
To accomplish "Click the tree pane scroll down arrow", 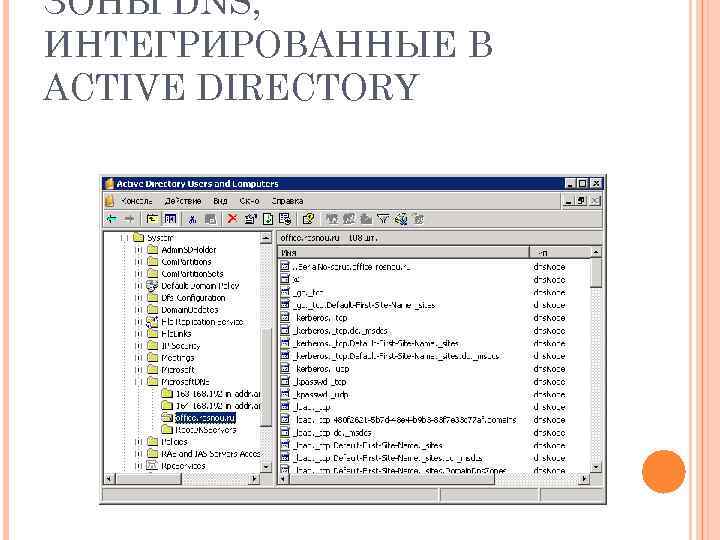I will pos(266,467).
